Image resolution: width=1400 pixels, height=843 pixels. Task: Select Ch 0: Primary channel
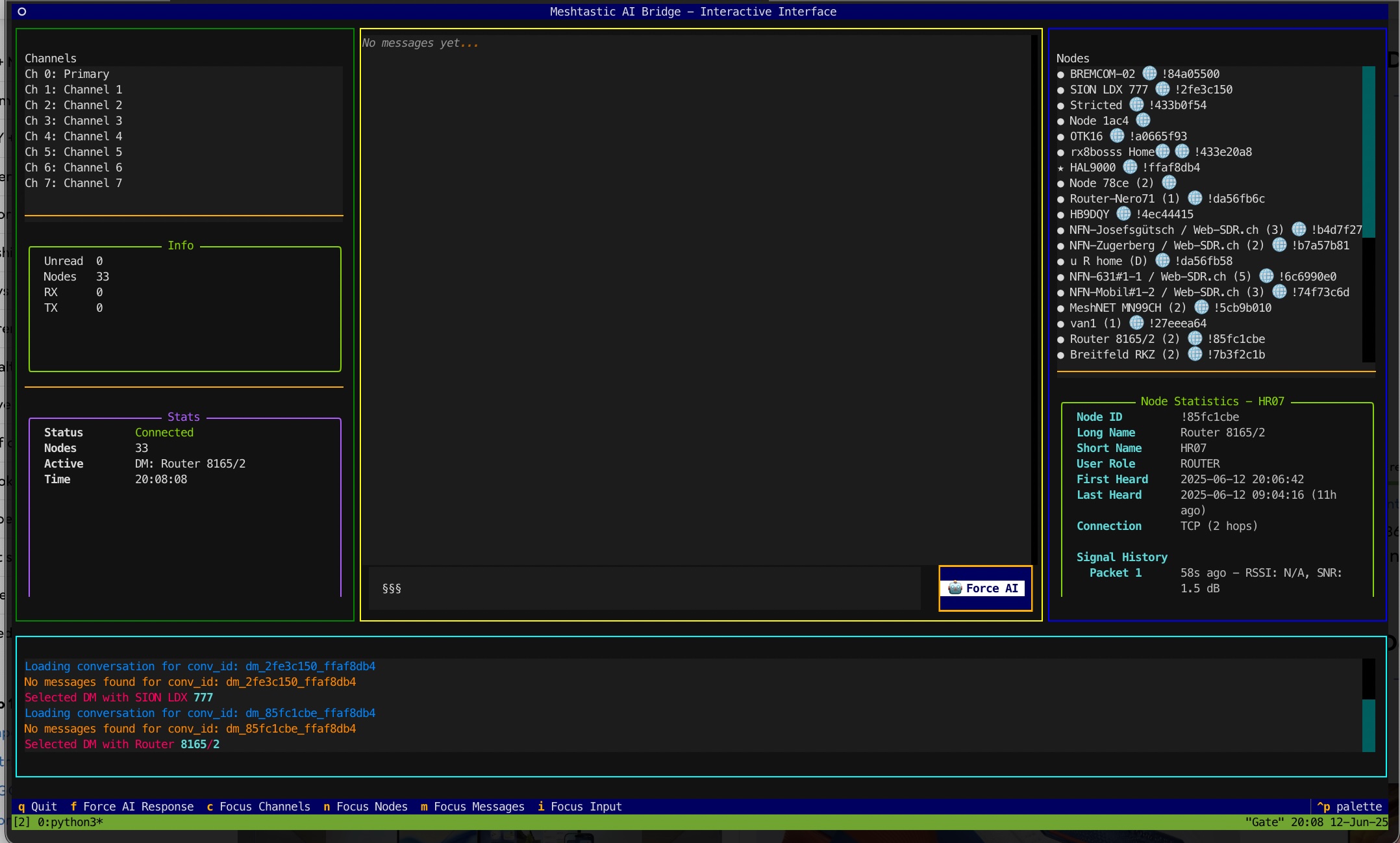(67, 74)
